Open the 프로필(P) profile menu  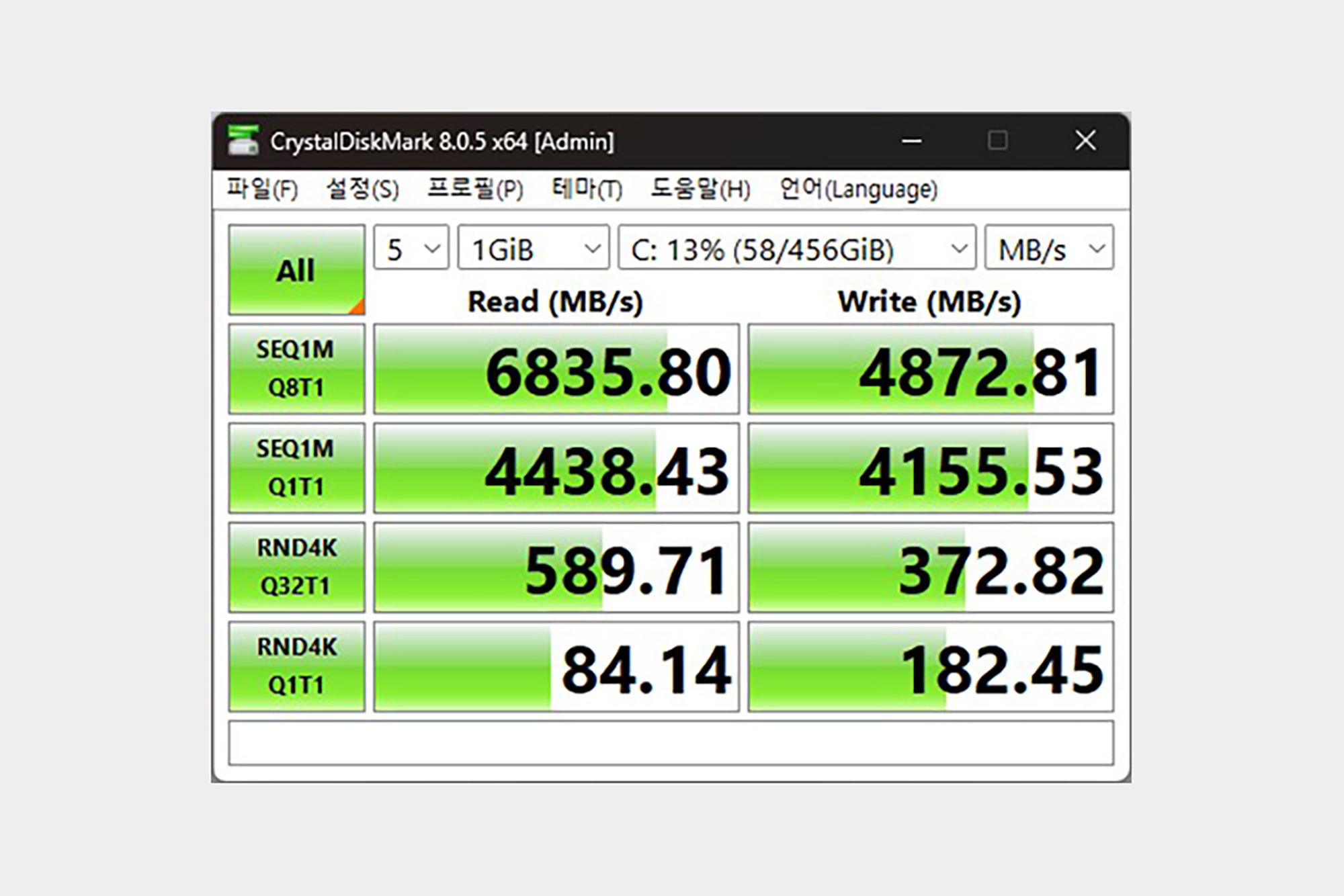(475, 189)
